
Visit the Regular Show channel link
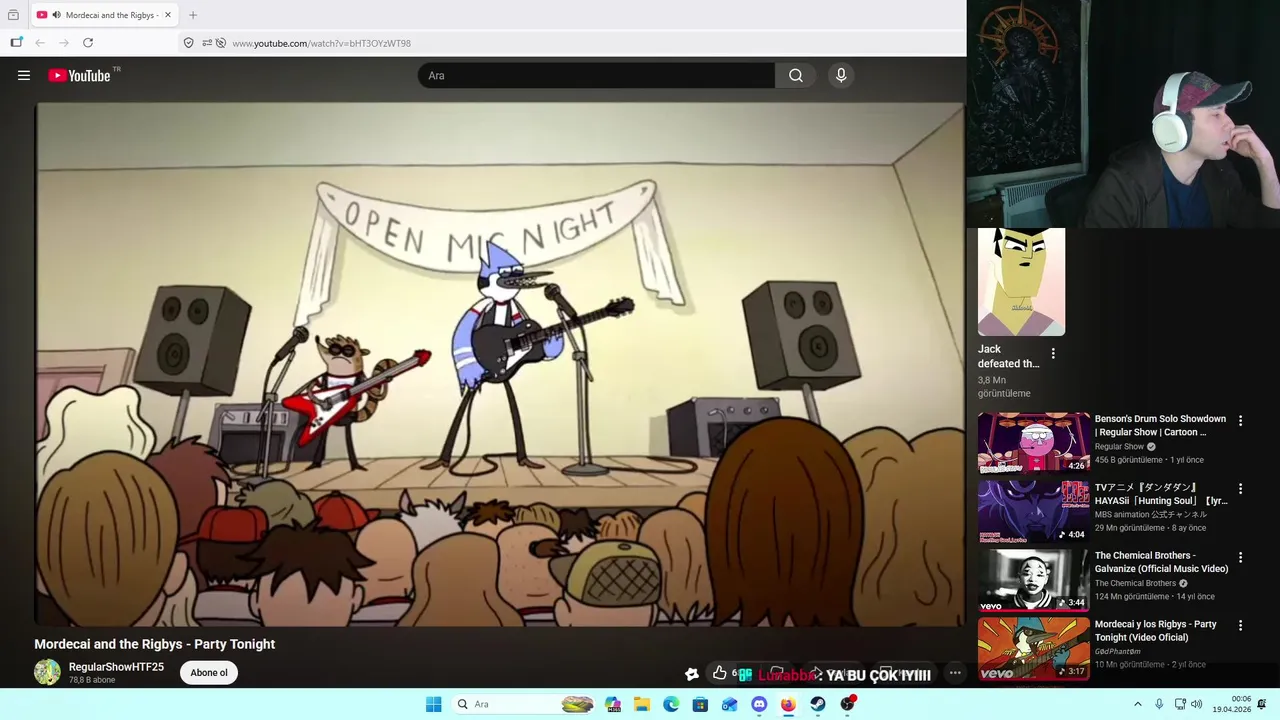point(1119,446)
